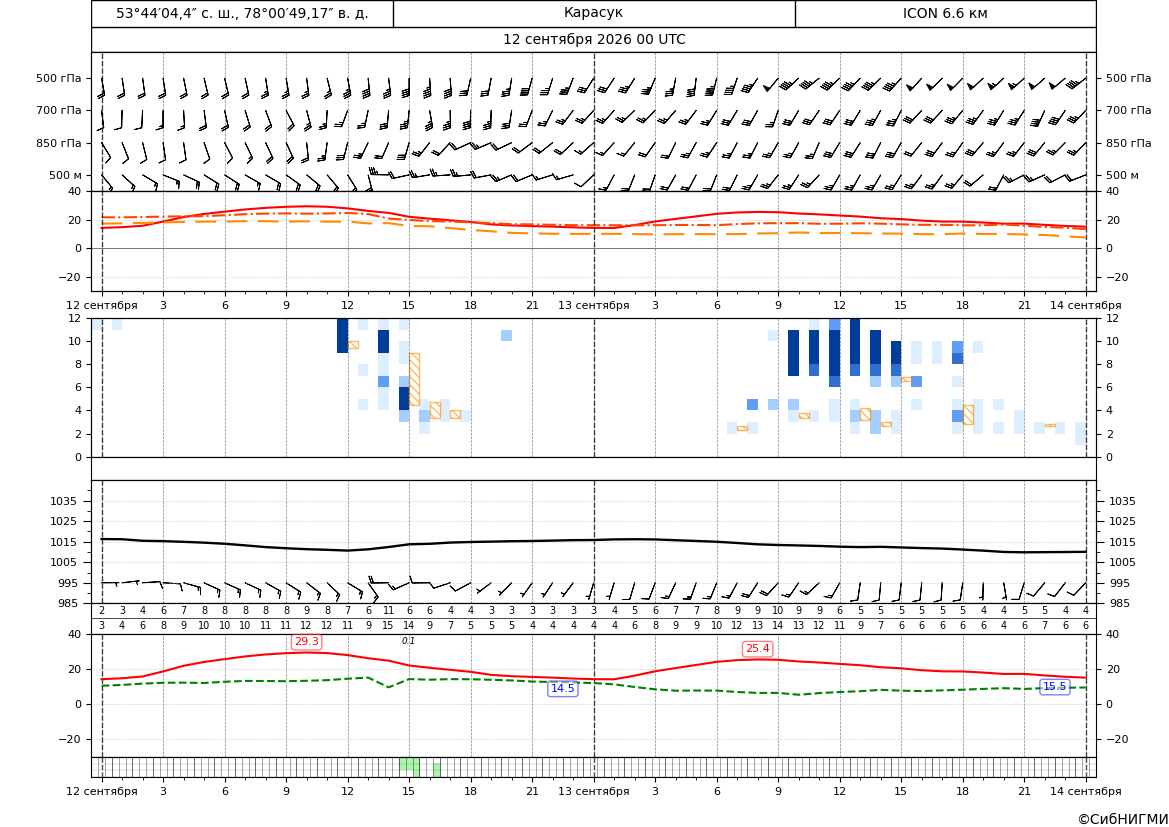
Task: Click the 12 сентября 2026 00 UTC header
Action: (x=593, y=40)
